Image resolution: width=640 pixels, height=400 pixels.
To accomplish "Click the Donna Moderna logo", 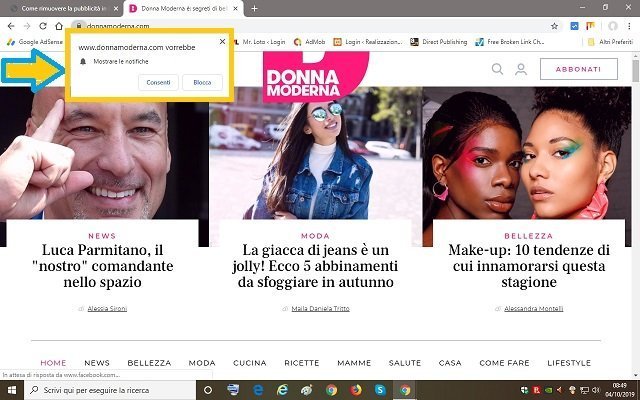I will pyautogui.click(x=315, y=75).
